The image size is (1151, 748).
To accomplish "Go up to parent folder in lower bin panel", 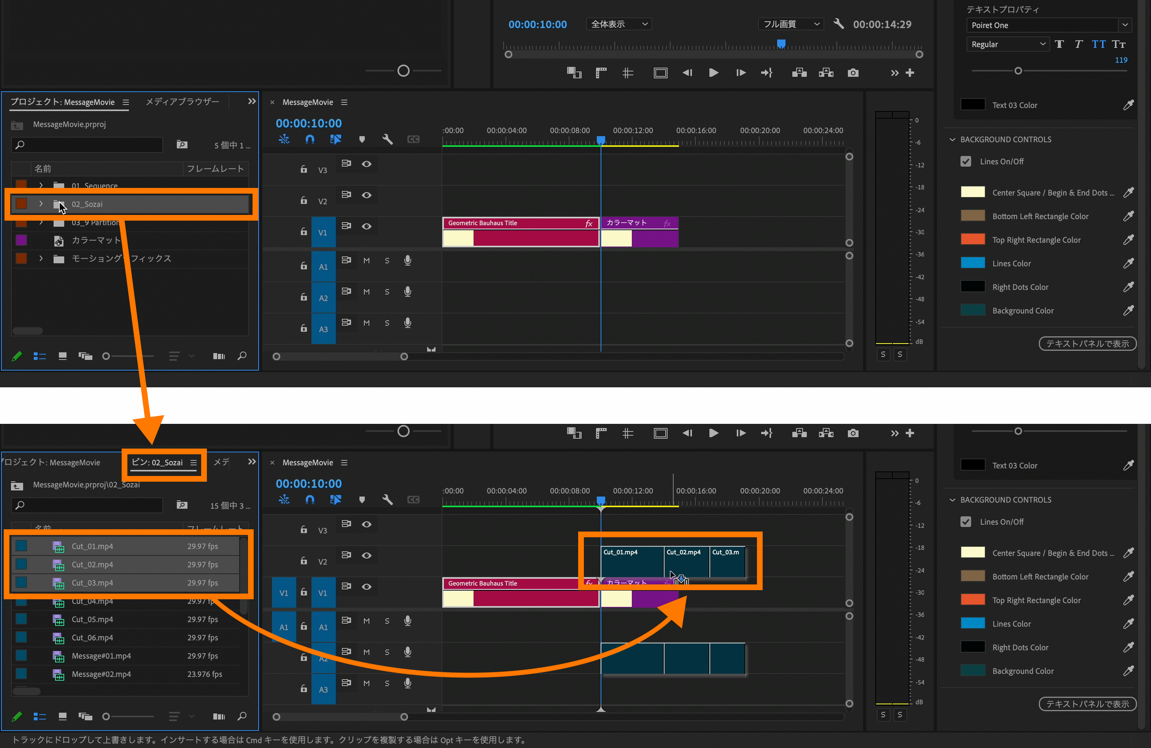I will coord(17,485).
